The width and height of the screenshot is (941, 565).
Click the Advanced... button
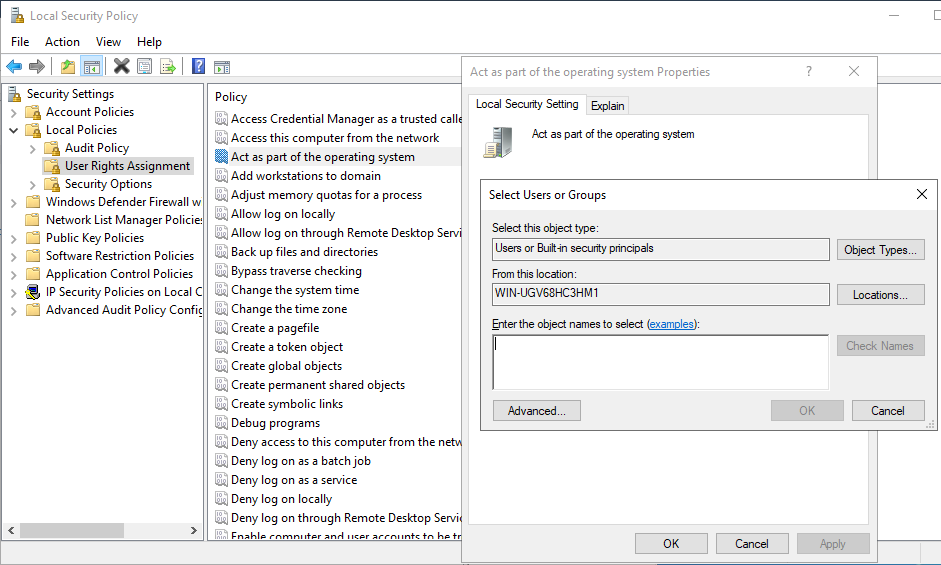536,411
